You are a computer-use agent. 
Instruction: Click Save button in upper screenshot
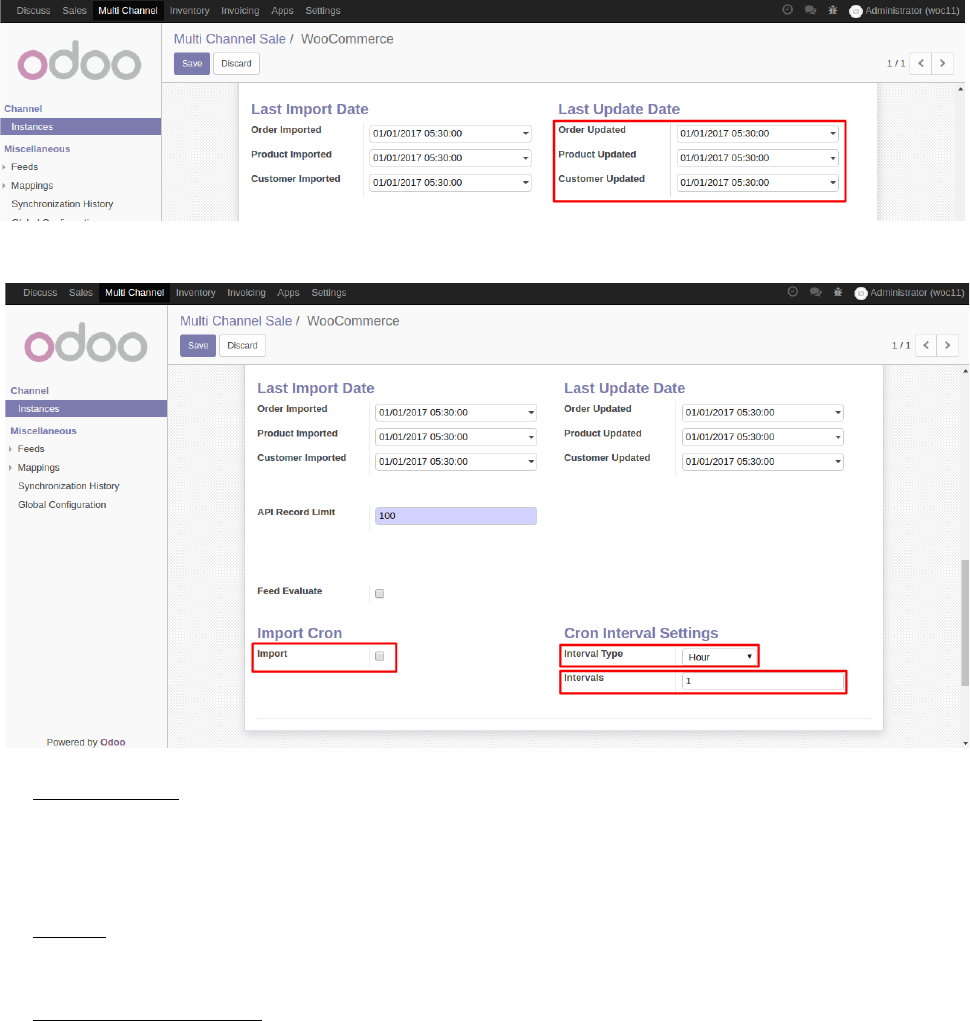coord(192,64)
